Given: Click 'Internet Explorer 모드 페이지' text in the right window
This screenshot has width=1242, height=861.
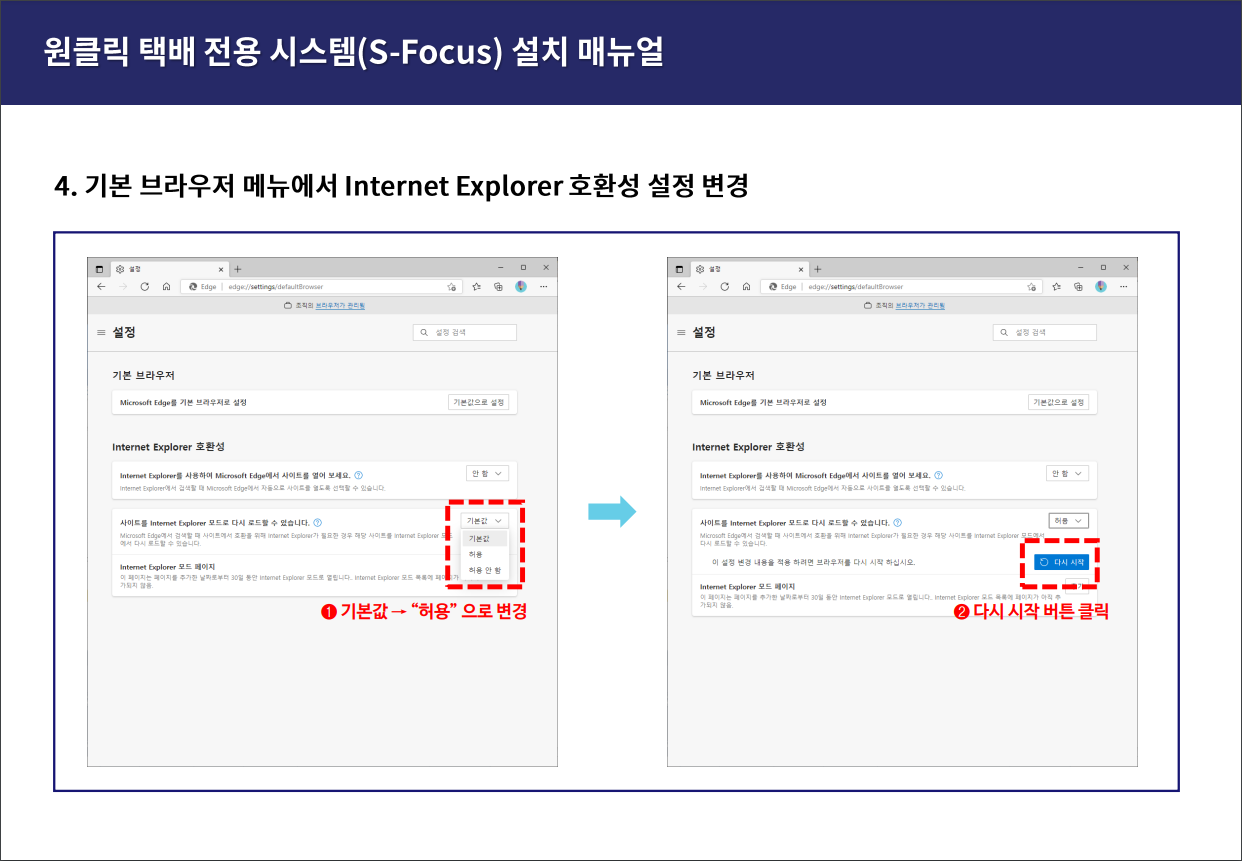Looking at the screenshot, I should point(747,586).
